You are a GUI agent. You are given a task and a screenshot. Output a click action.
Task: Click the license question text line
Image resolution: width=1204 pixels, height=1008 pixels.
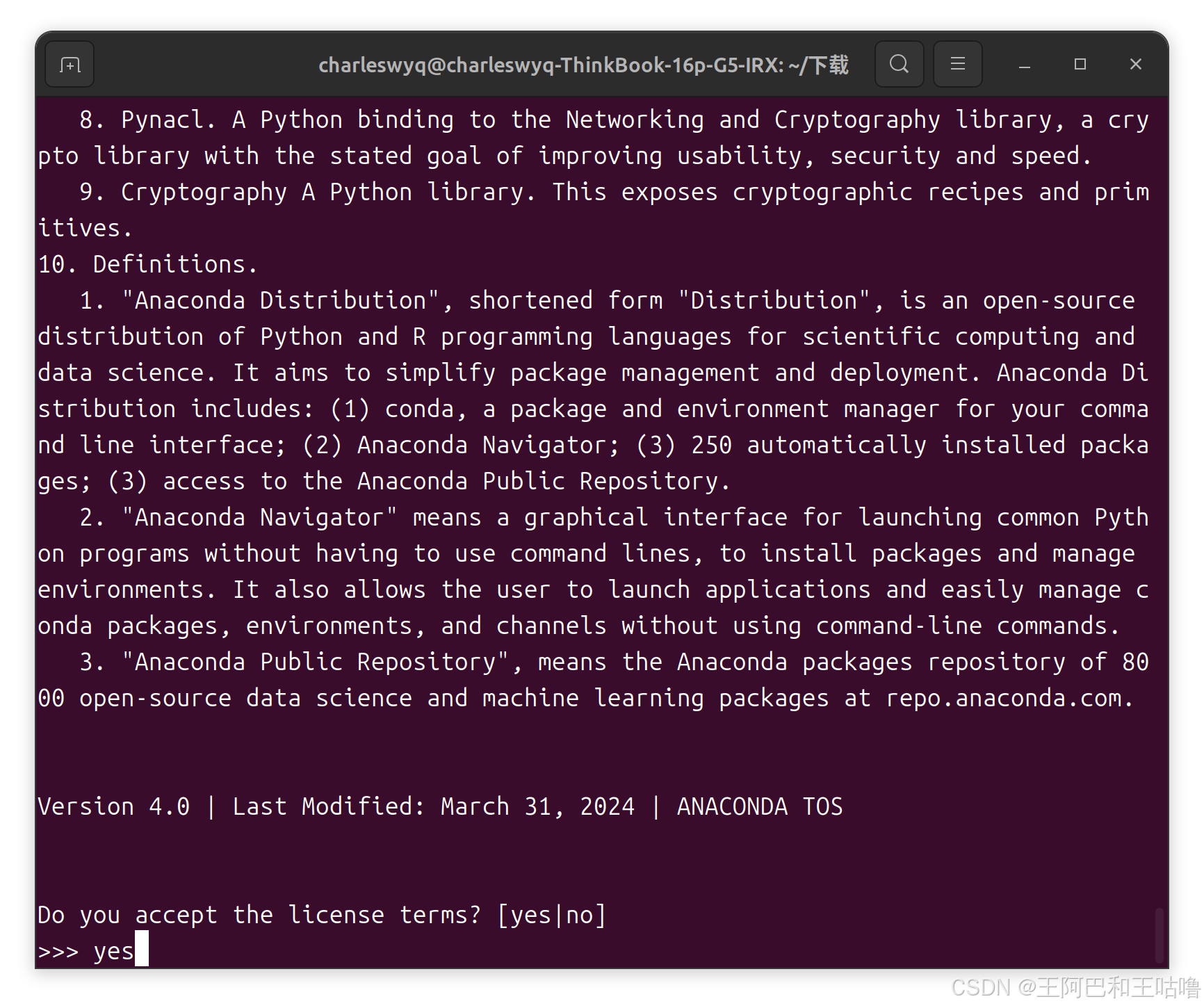coord(320,914)
